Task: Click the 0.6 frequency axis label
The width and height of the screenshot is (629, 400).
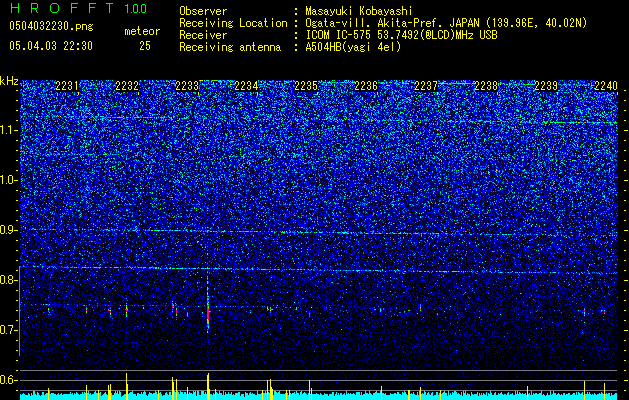Action: pyautogui.click(x=8, y=380)
